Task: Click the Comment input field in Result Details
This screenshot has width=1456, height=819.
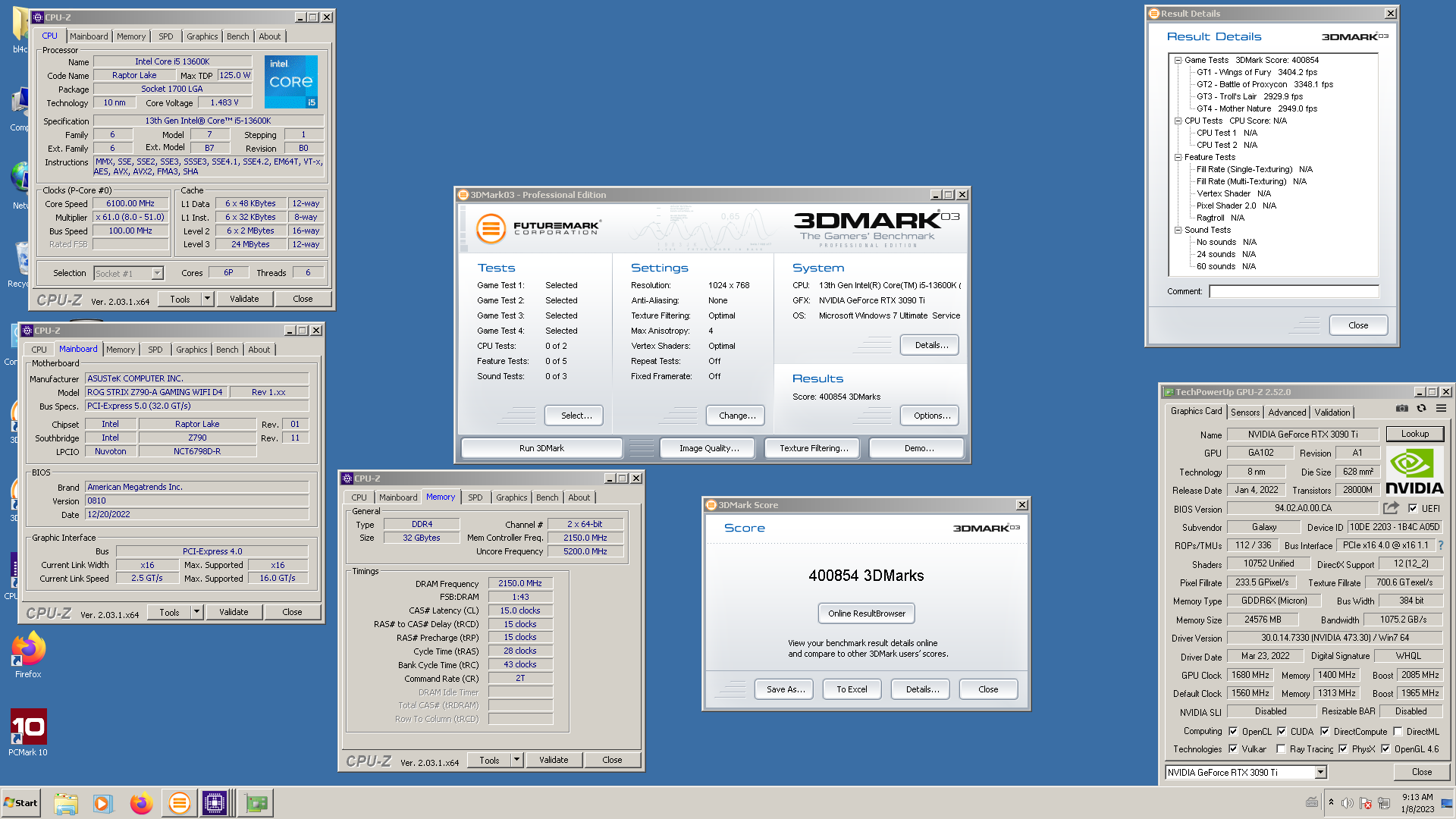Action: tap(1294, 291)
